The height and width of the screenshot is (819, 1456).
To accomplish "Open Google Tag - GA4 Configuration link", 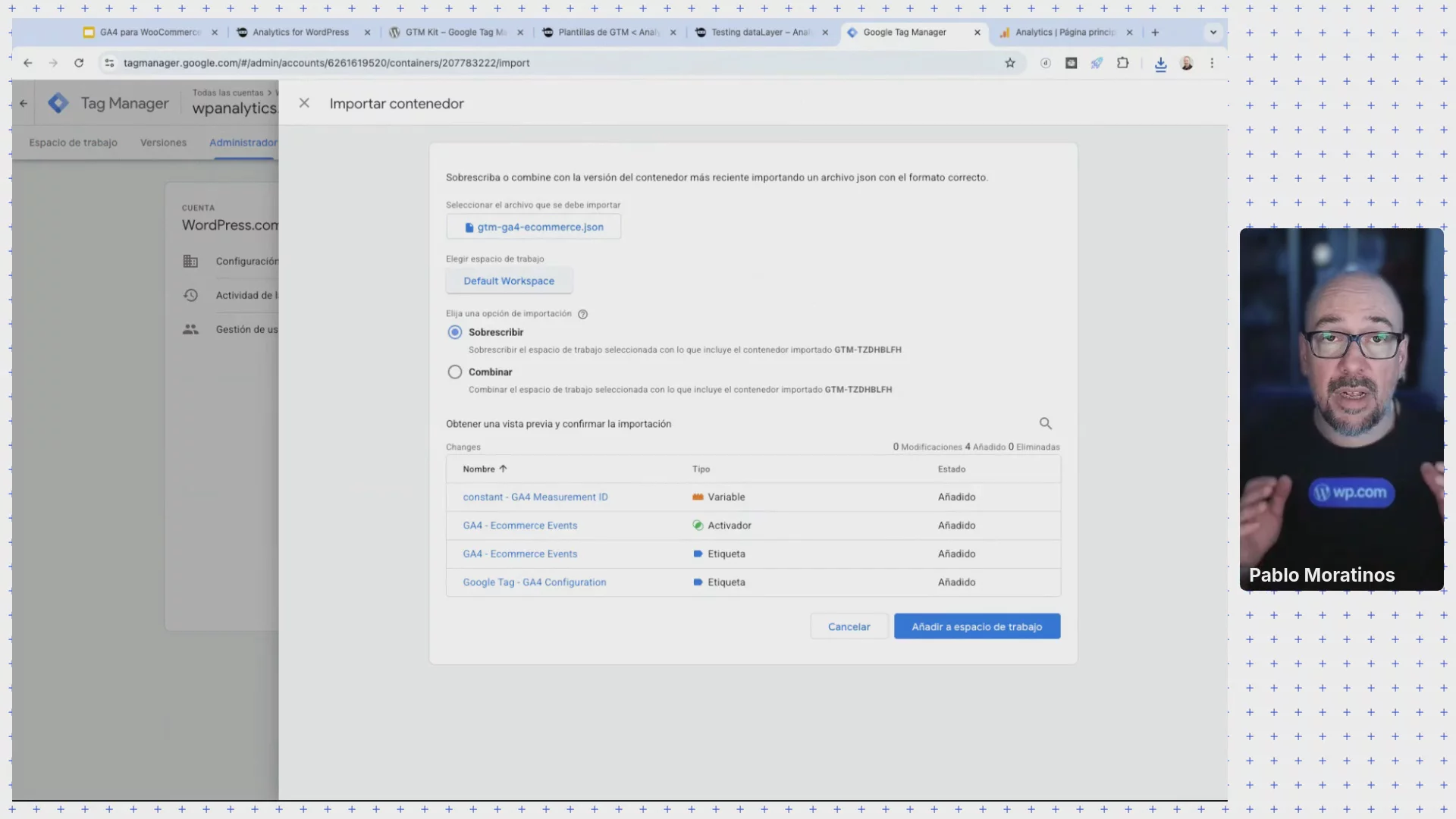I will [535, 582].
